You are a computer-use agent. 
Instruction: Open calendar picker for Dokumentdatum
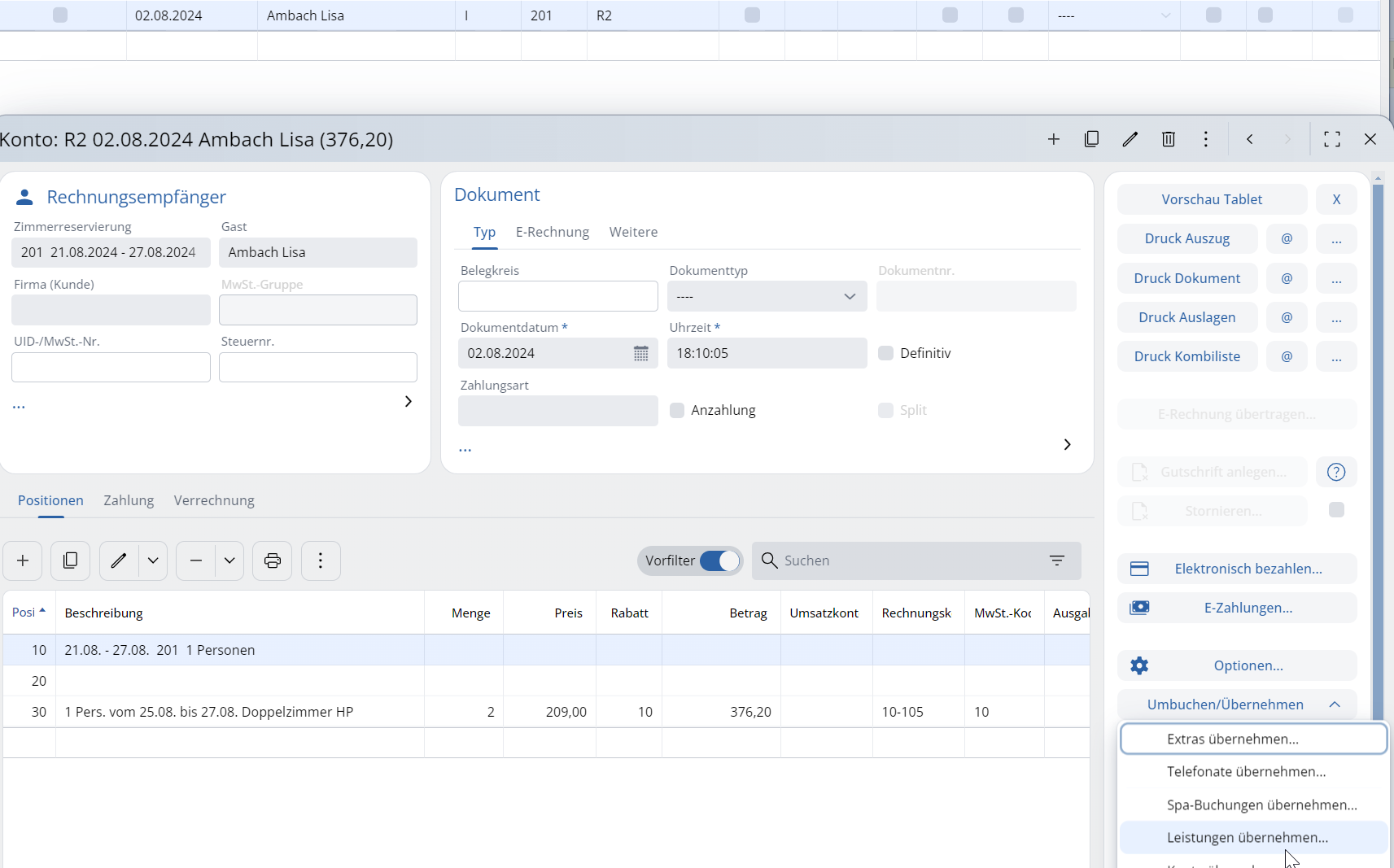point(640,353)
